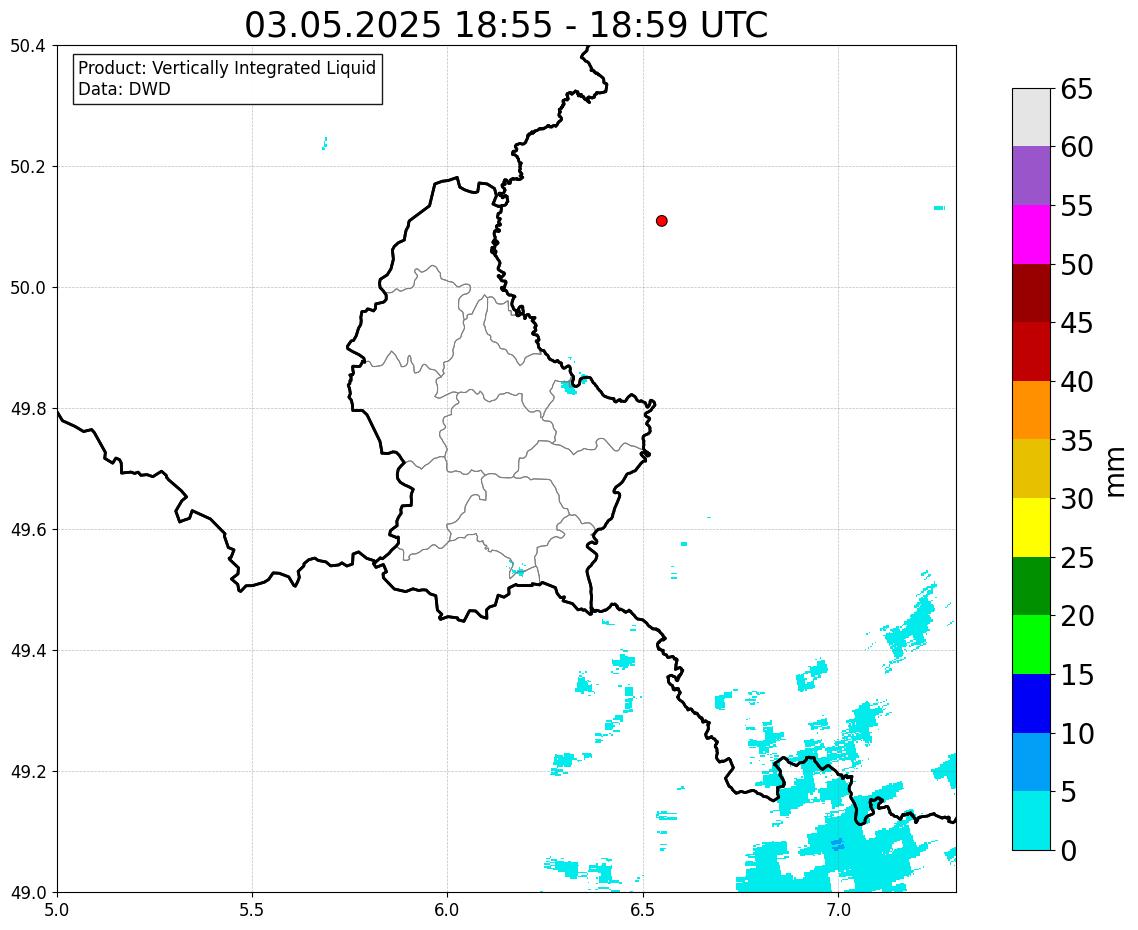Click the small blue VIL pixel inside large cyan area

pos(838,844)
